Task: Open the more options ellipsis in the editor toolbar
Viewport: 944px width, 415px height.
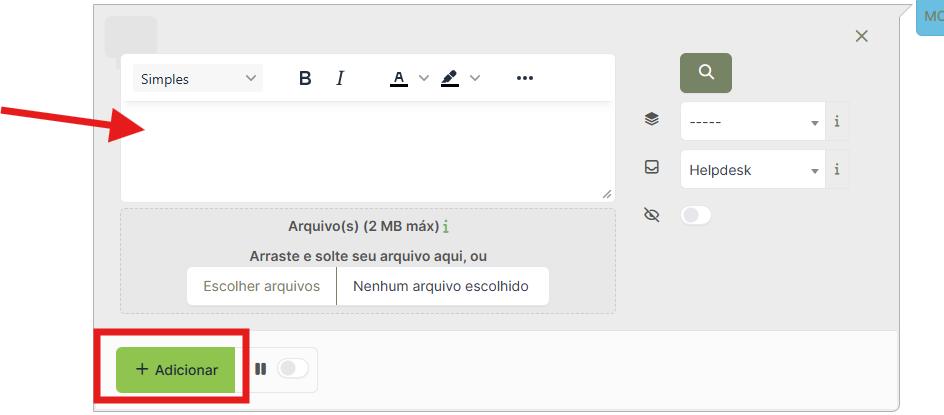Action: point(525,78)
